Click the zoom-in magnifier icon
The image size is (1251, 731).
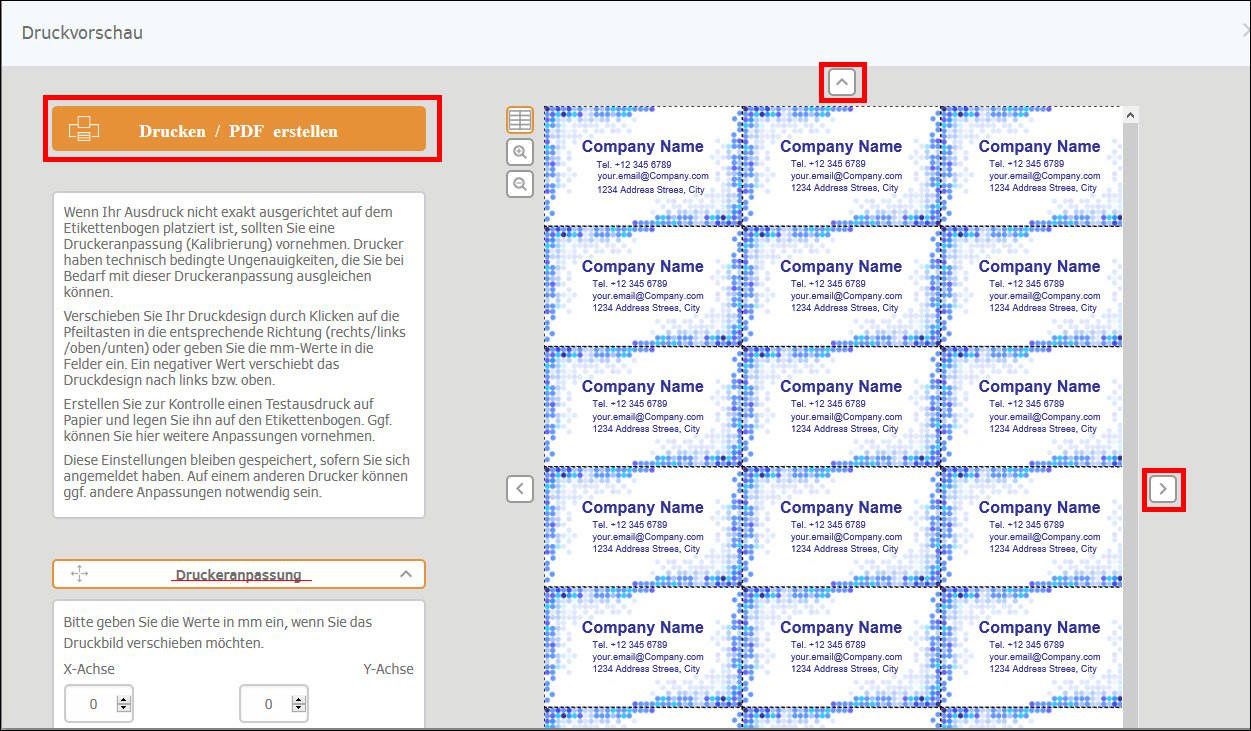point(519,152)
